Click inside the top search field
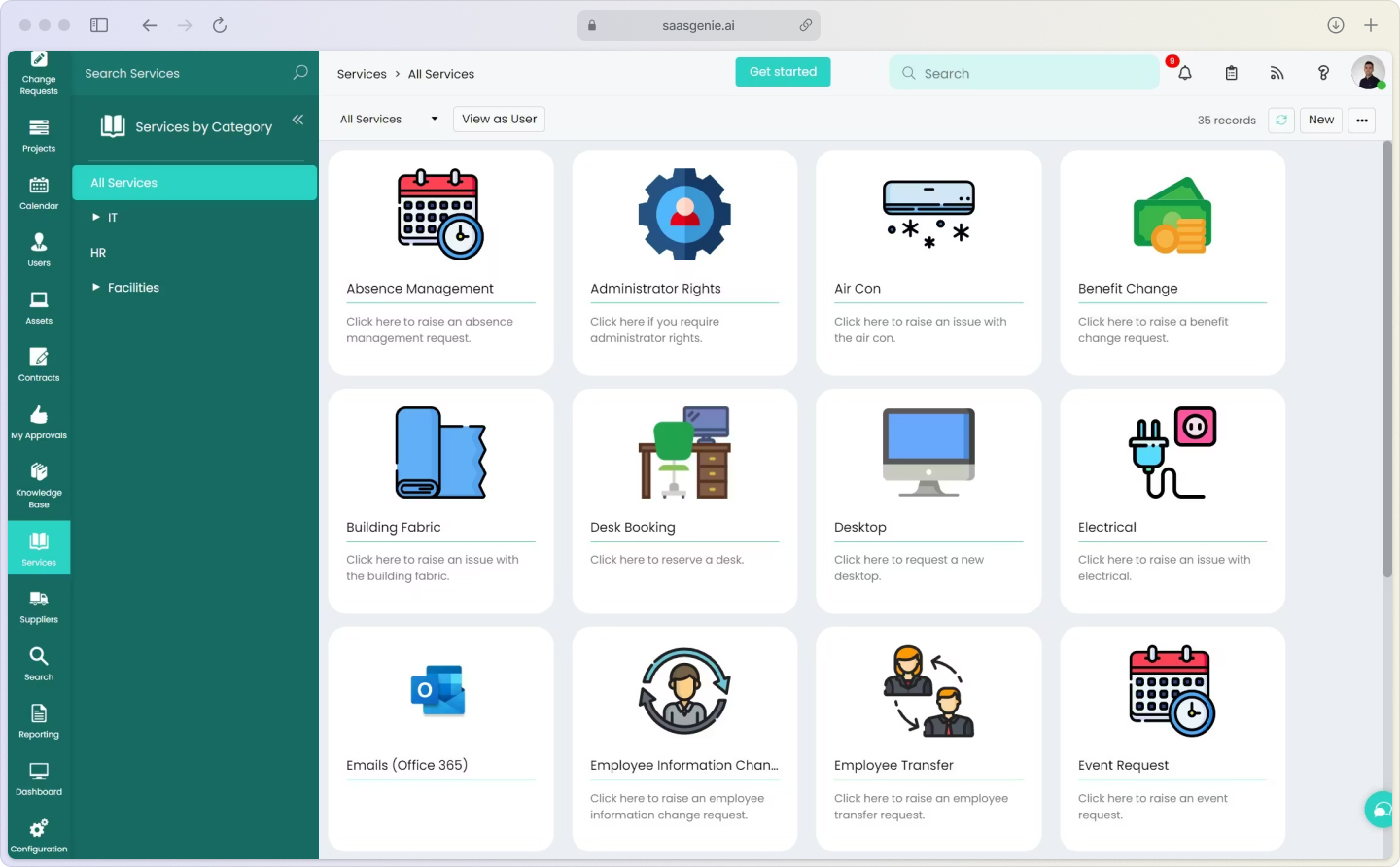Image resolution: width=1400 pixels, height=867 pixels. pyautogui.click(x=1024, y=73)
